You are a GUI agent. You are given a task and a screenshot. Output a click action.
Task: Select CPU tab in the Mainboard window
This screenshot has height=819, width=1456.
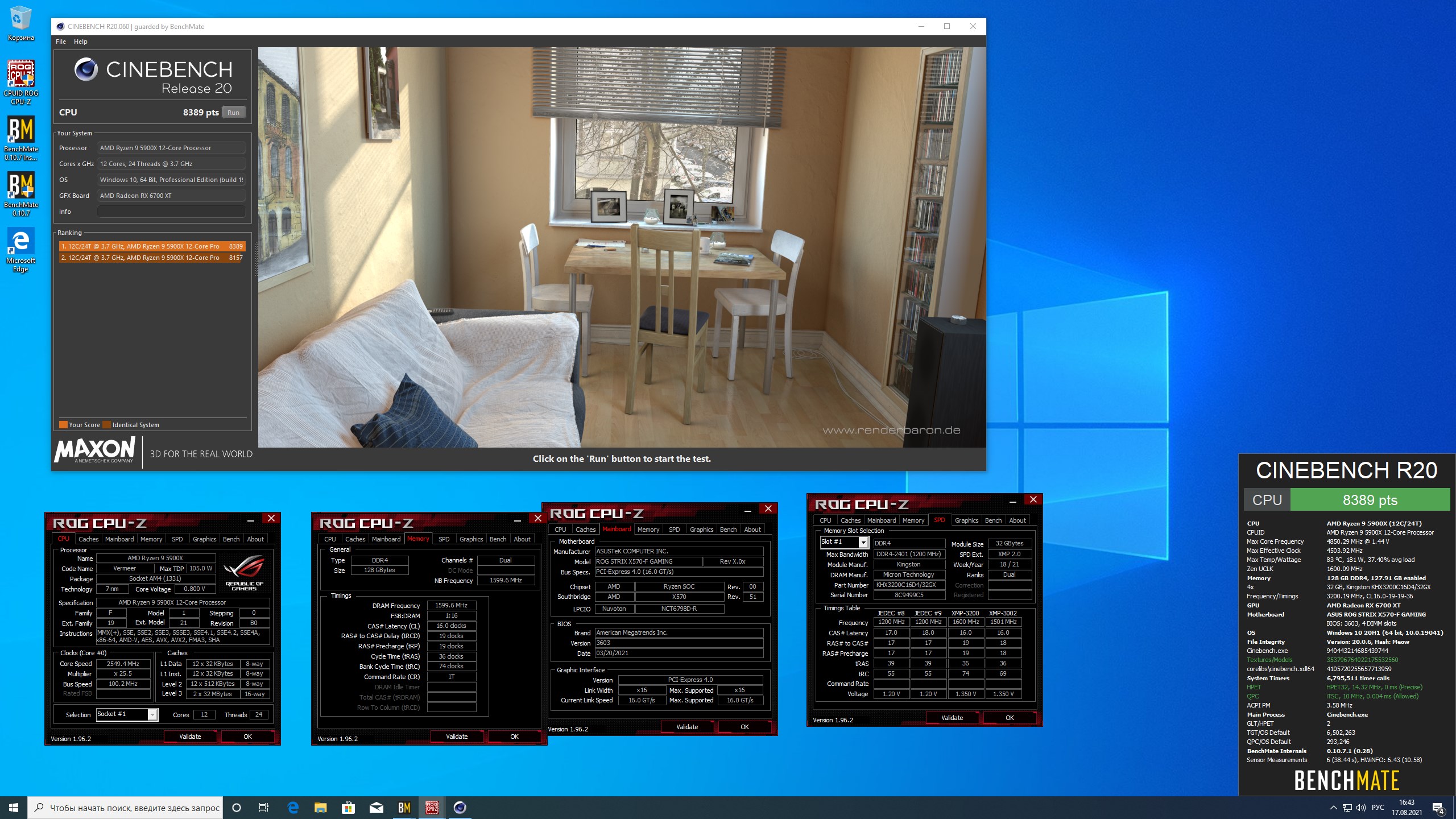tap(561, 530)
